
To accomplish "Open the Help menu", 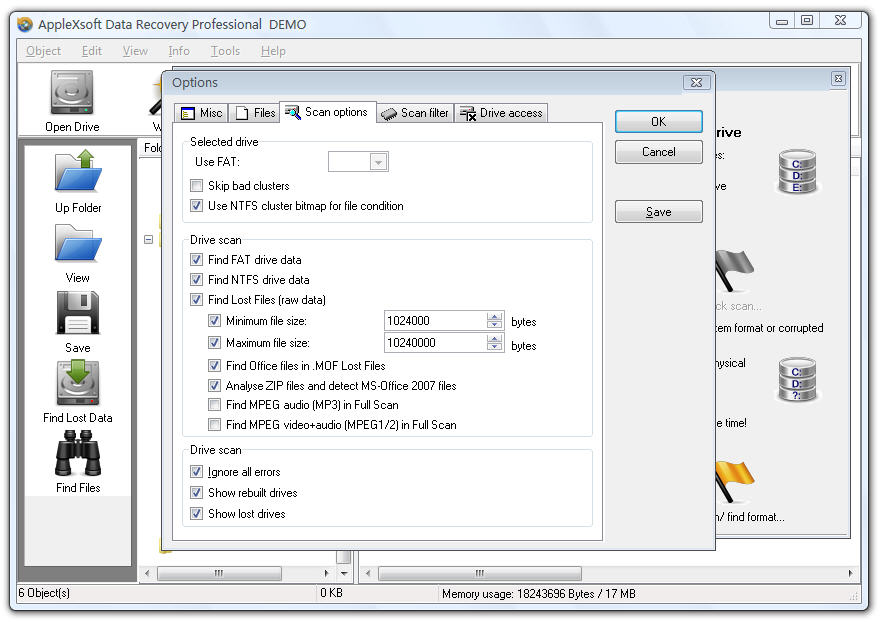I will click(x=273, y=51).
